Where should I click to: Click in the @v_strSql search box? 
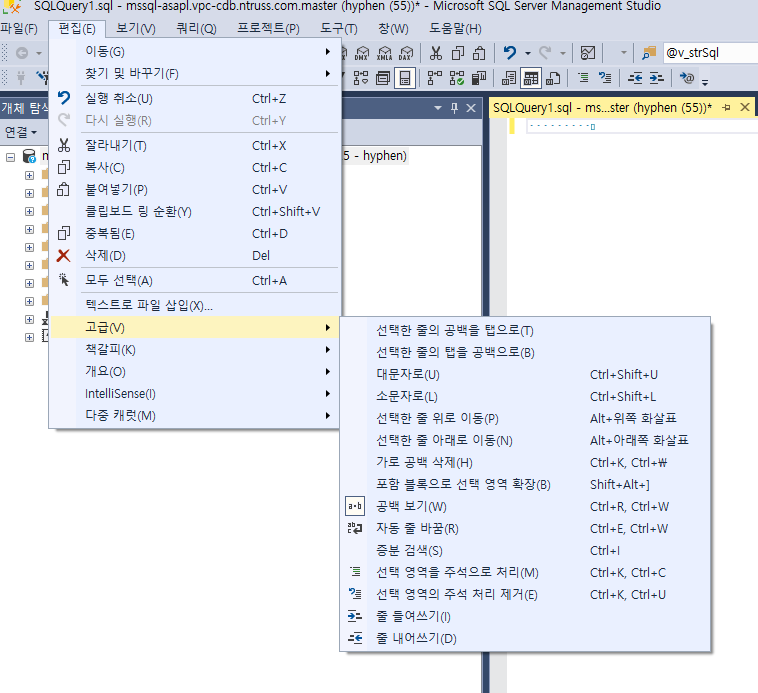pos(710,53)
